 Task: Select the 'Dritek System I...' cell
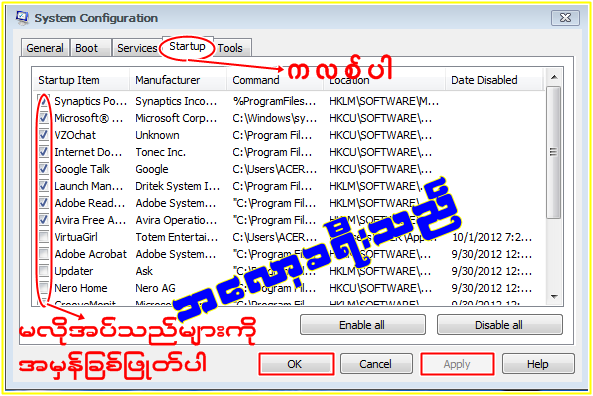point(178,186)
